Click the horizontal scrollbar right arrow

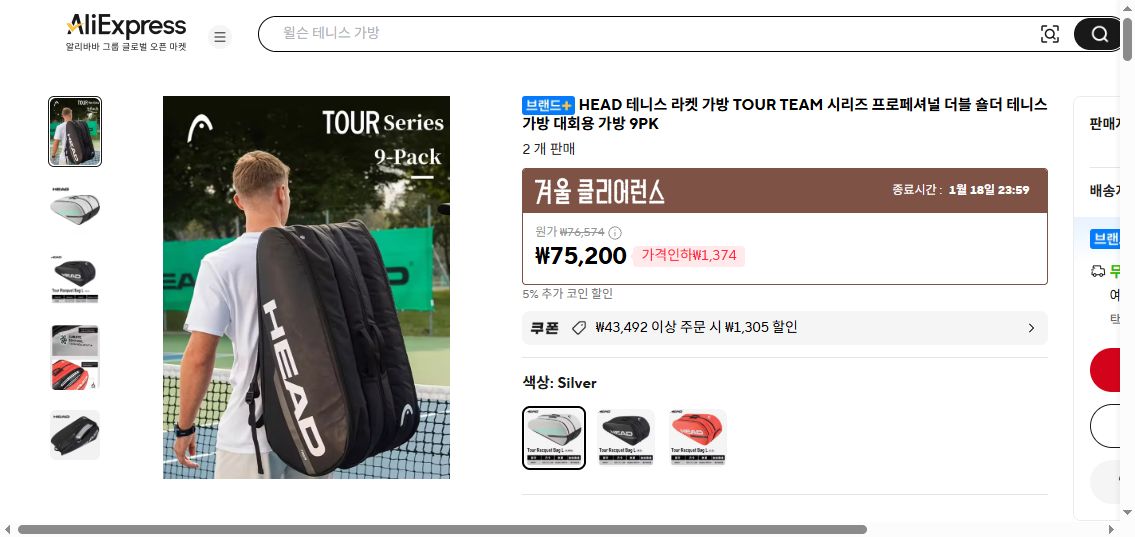(x=1113, y=530)
